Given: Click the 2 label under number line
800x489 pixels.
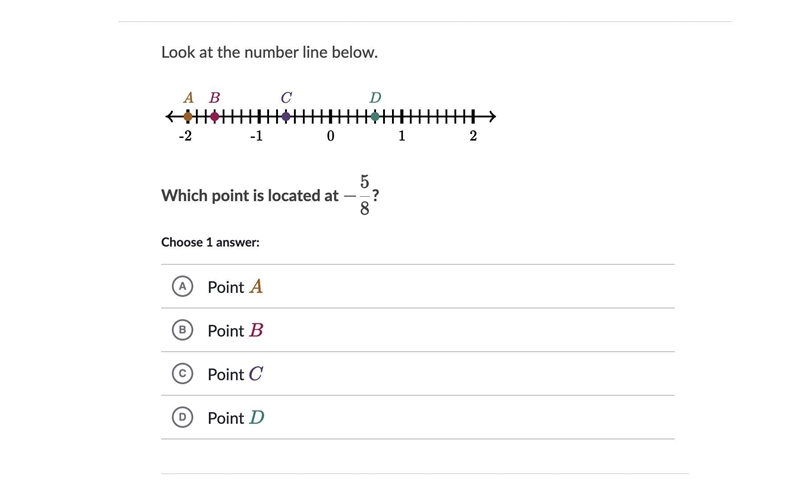Looking at the screenshot, I should point(473,136).
